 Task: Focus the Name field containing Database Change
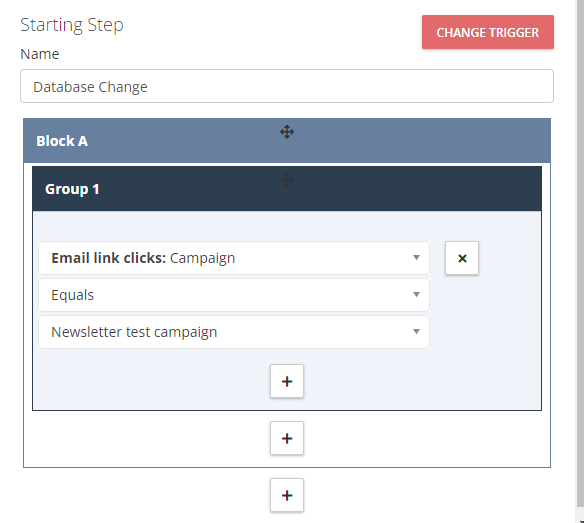[x=287, y=86]
